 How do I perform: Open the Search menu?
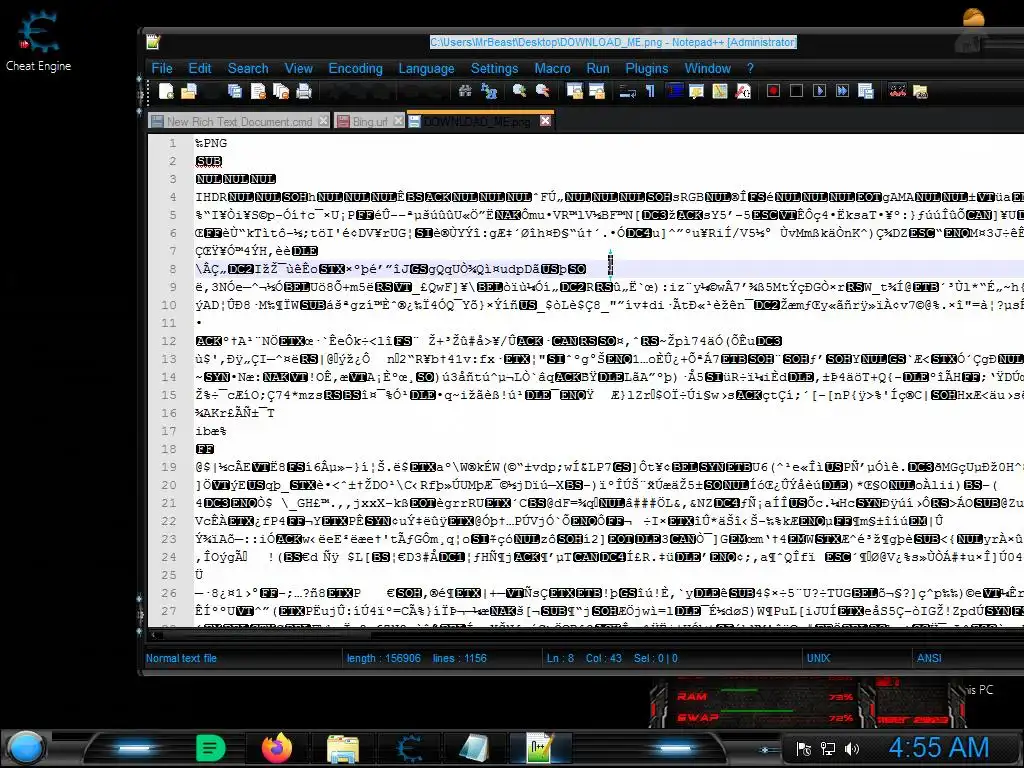tap(248, 69)
